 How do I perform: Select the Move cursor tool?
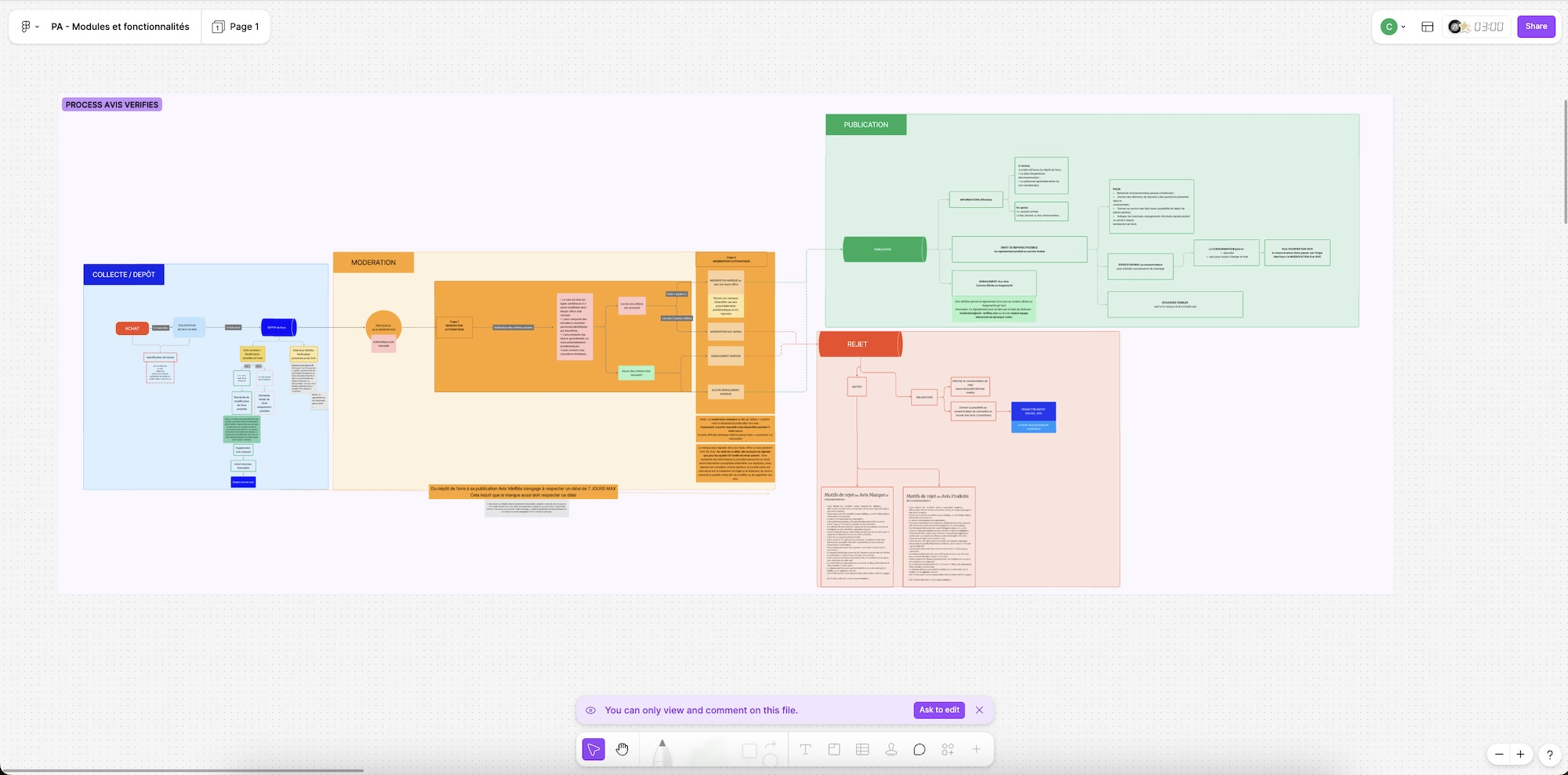pyautogui.click(x=593, y=750)
